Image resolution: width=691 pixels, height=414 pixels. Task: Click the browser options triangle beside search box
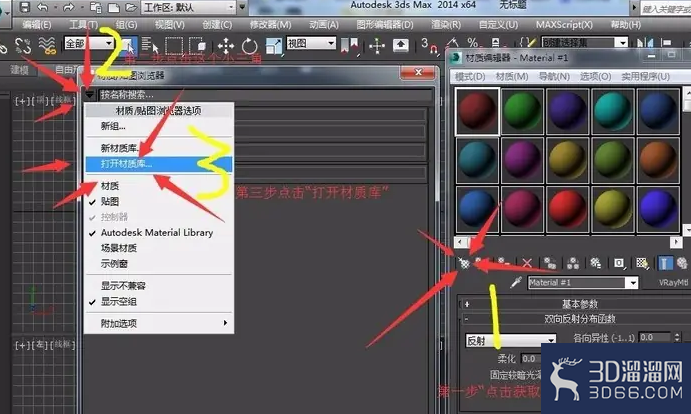click(89, 94)
